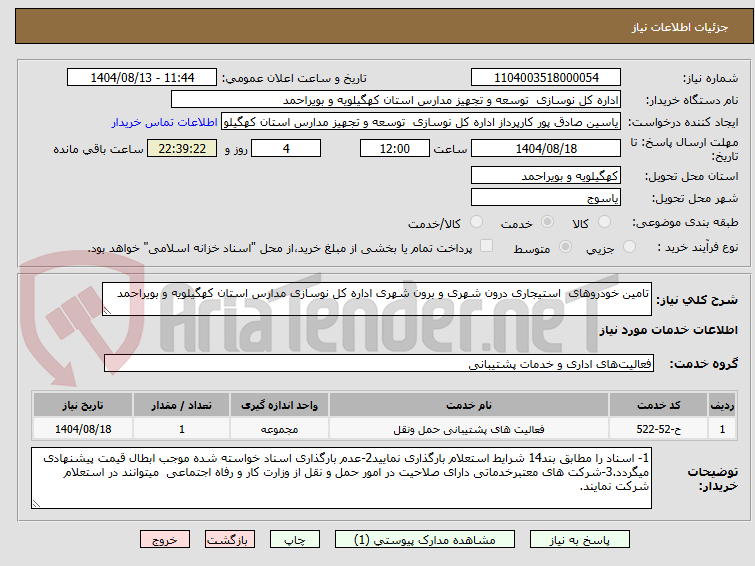
Task: Click the ردیف column header
Action: [x=722, y=405]
